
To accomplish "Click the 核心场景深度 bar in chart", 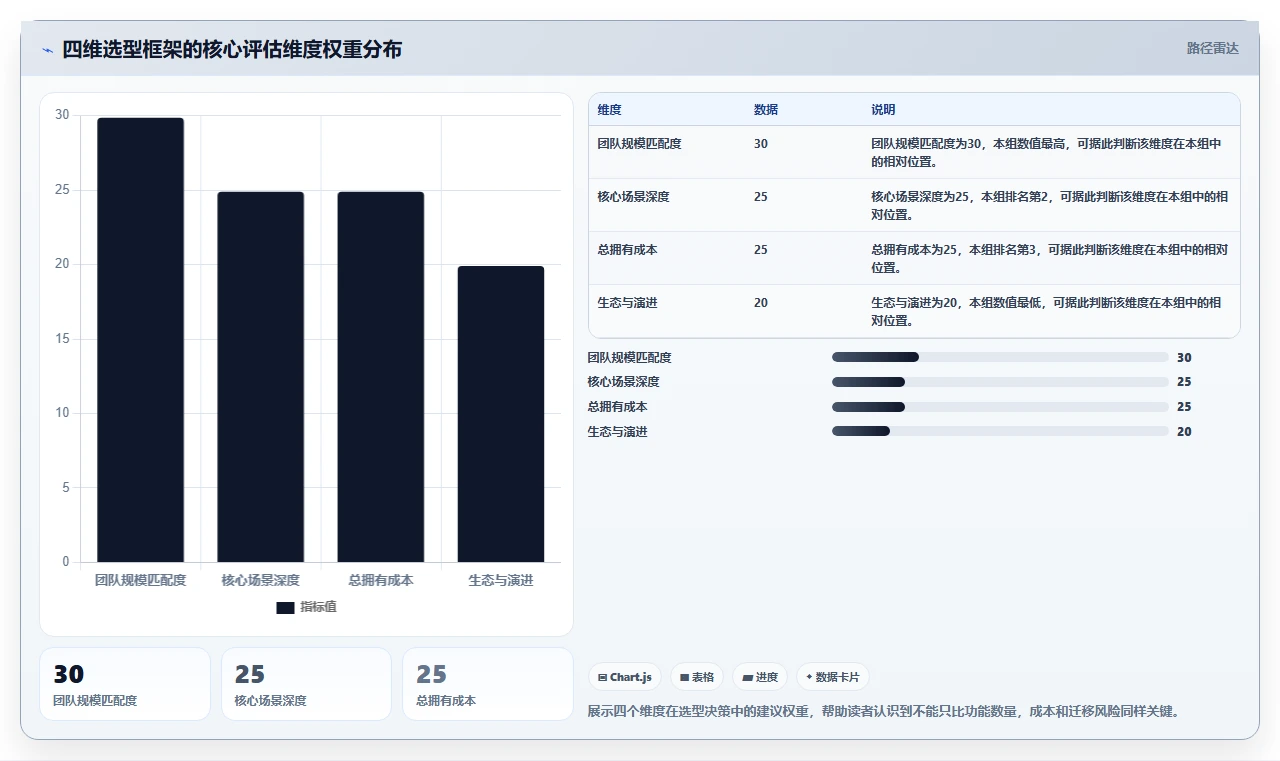I will click(260, 377).
